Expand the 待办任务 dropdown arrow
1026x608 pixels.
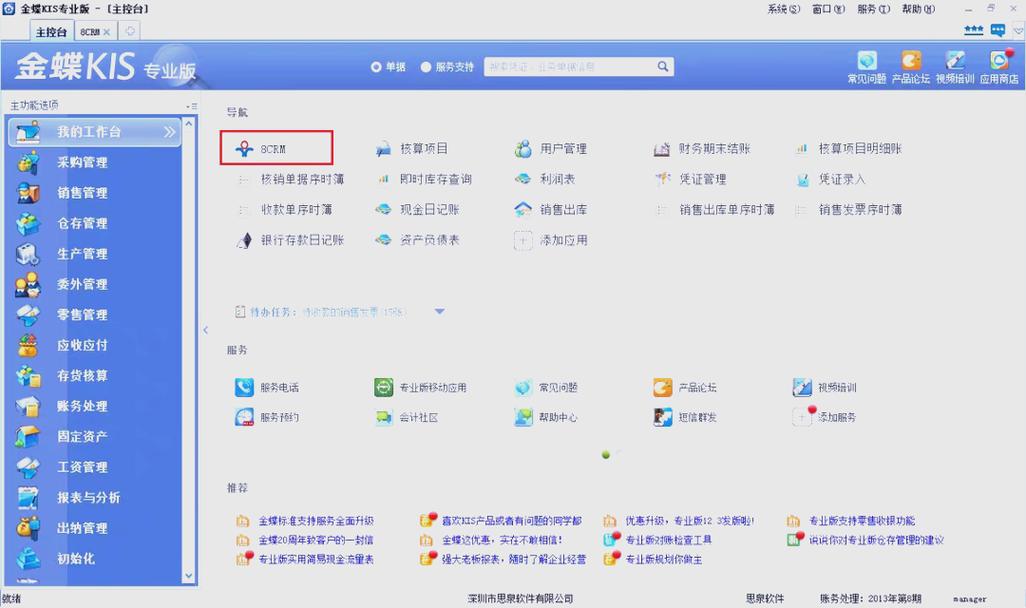(440, 312)
